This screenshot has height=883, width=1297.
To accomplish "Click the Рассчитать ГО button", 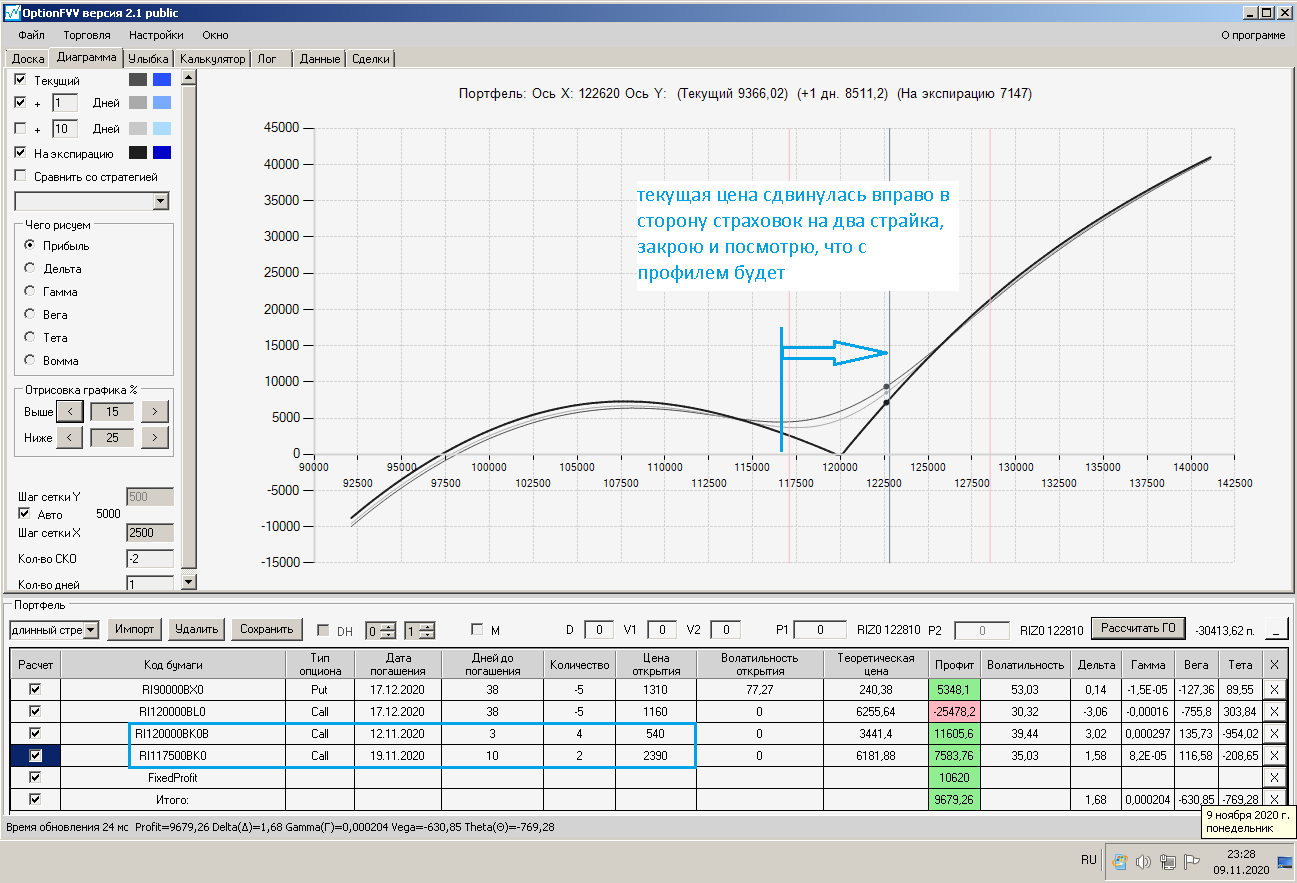I will click(x=1138, y=628).
